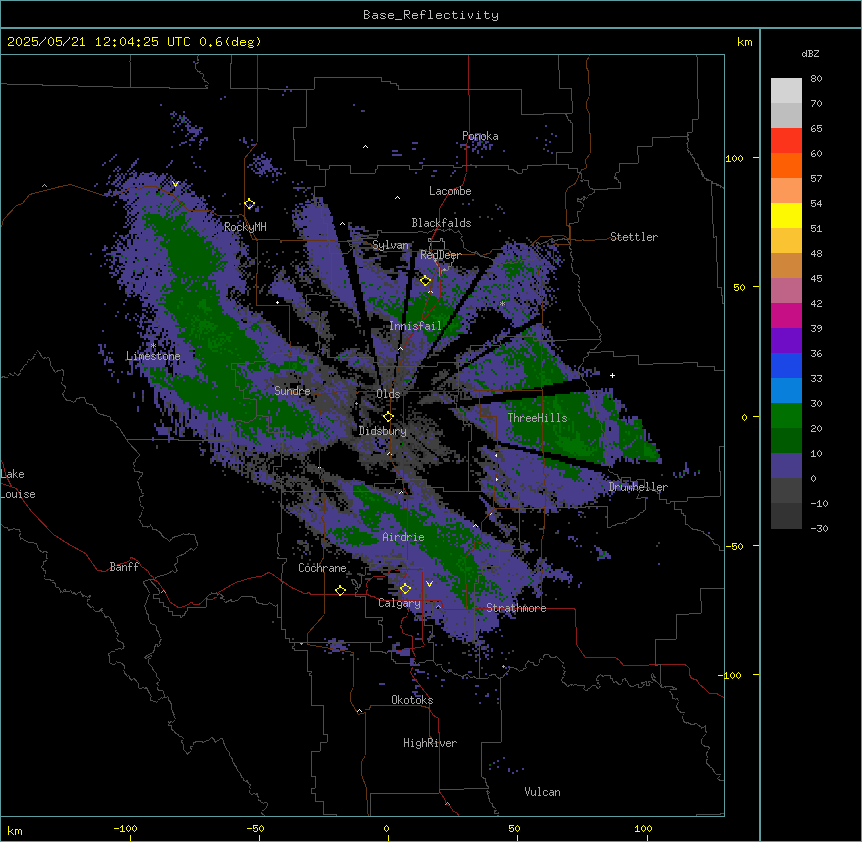The image size is (862, 842).
Task: Click the Banff town label
Action: (x=124, y=567)
